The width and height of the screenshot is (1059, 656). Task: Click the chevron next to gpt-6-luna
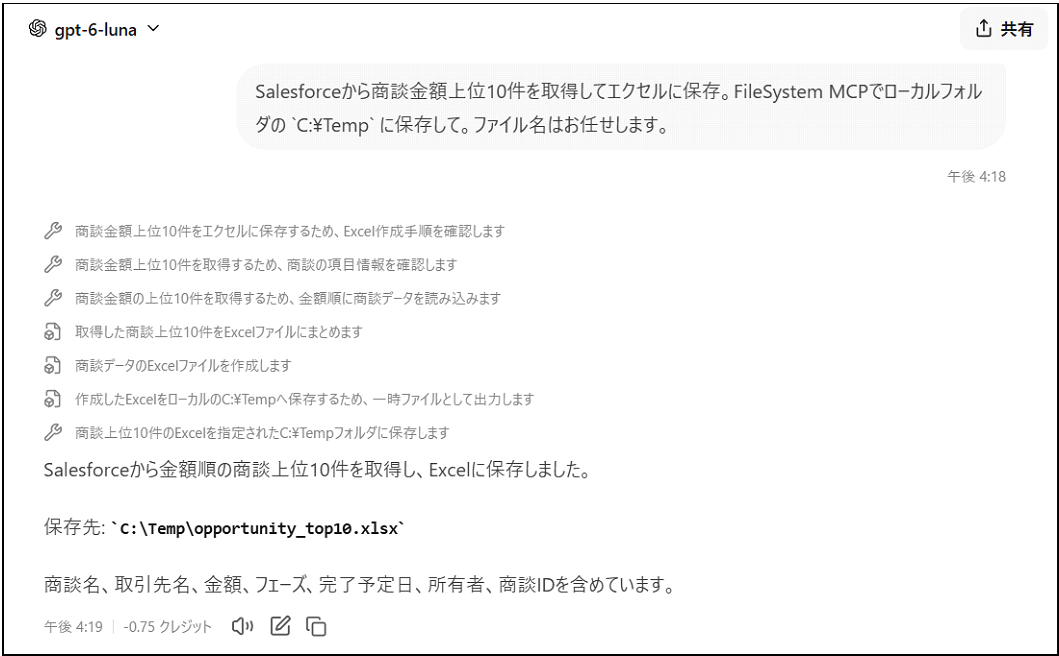[x=153, y=28]
